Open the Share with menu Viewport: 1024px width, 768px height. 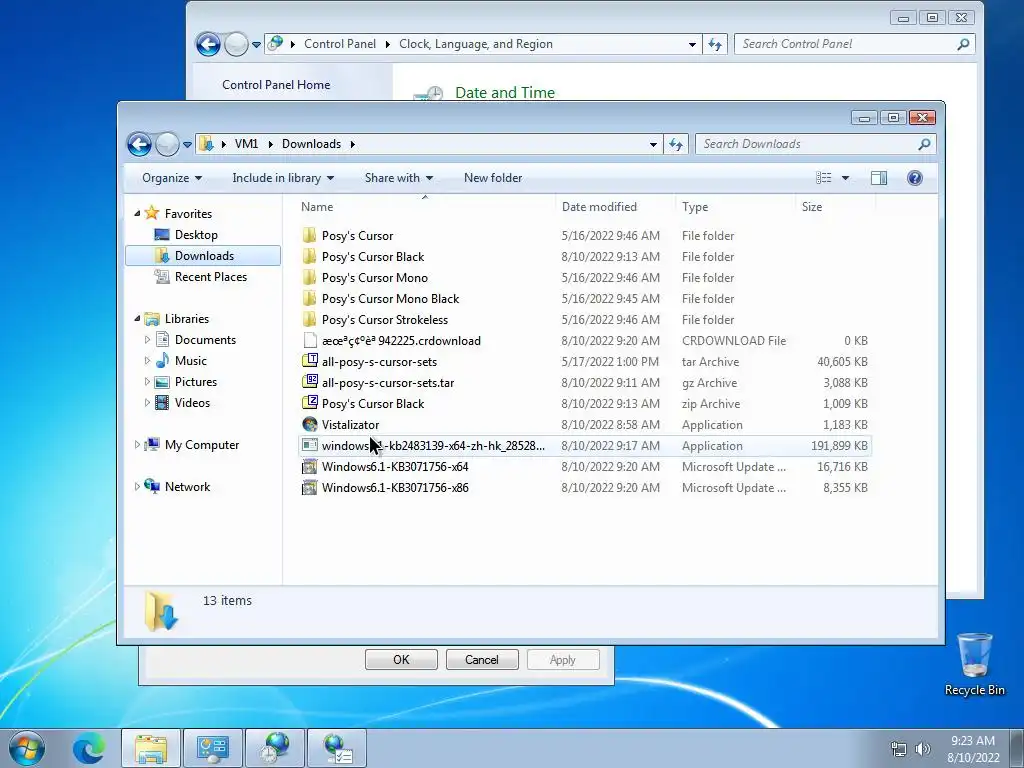[x=398, y=178]
